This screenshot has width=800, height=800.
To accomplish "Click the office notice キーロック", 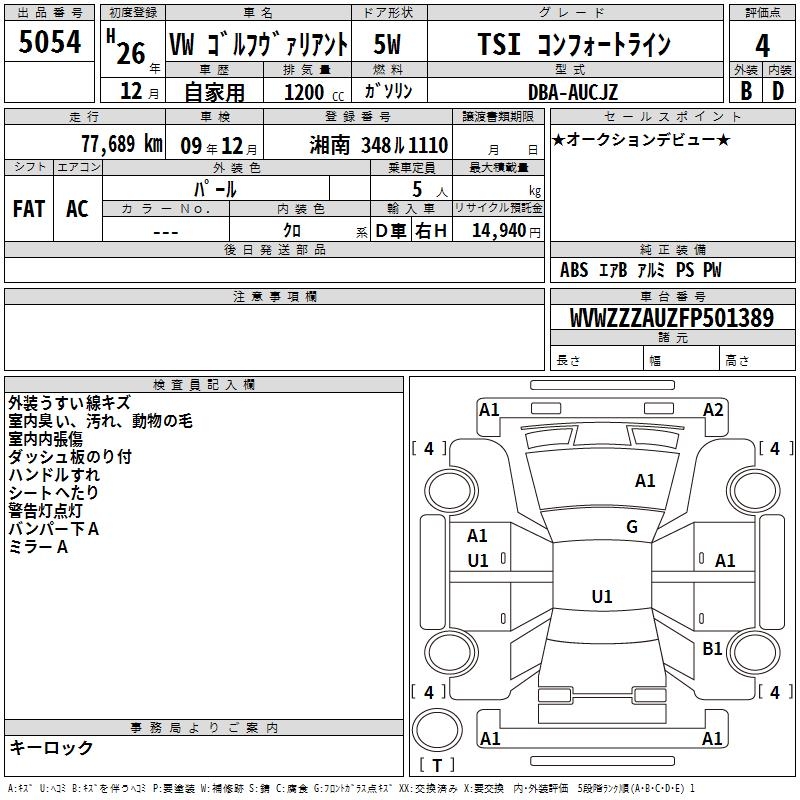I will click(51, 747).
